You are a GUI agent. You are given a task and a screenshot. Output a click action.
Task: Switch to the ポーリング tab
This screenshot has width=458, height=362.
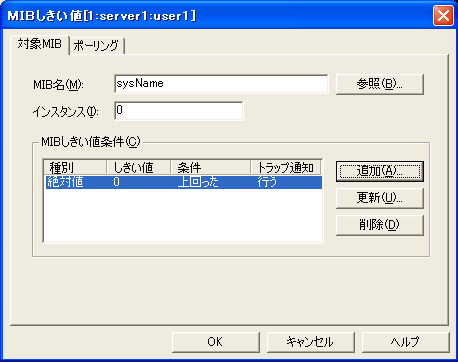tap(97, 46)
